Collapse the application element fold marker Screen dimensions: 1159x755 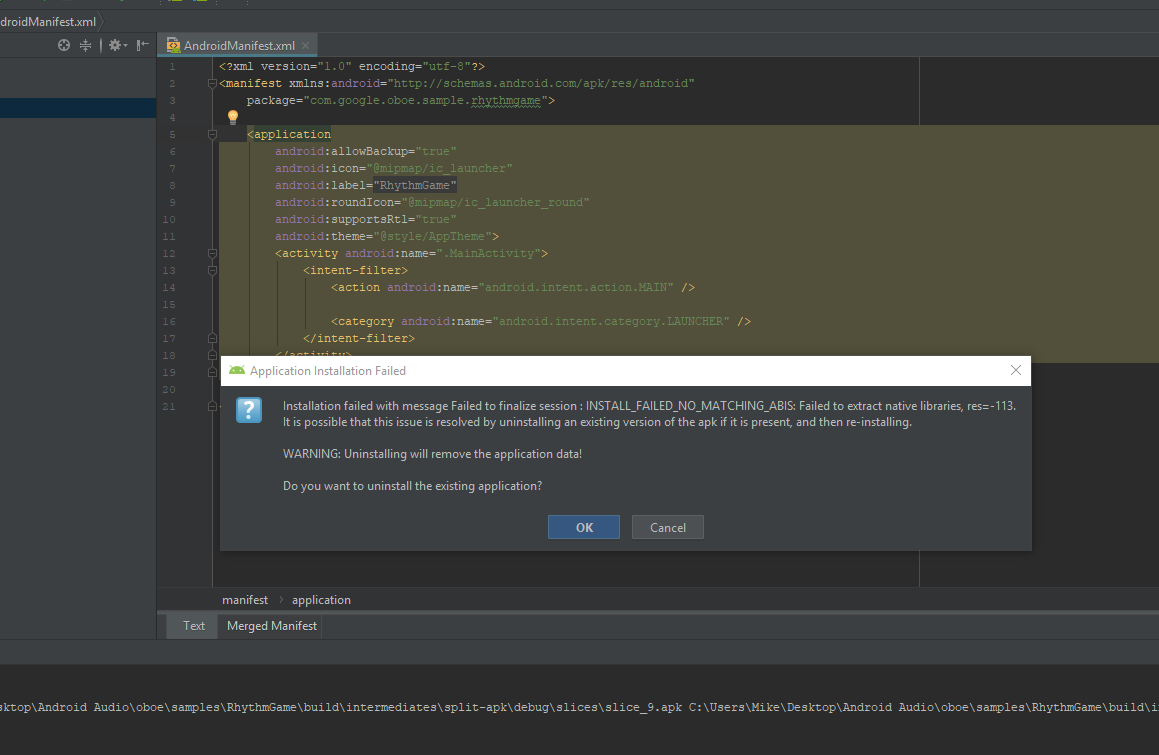pyautogui.click(x=211, y=133)
